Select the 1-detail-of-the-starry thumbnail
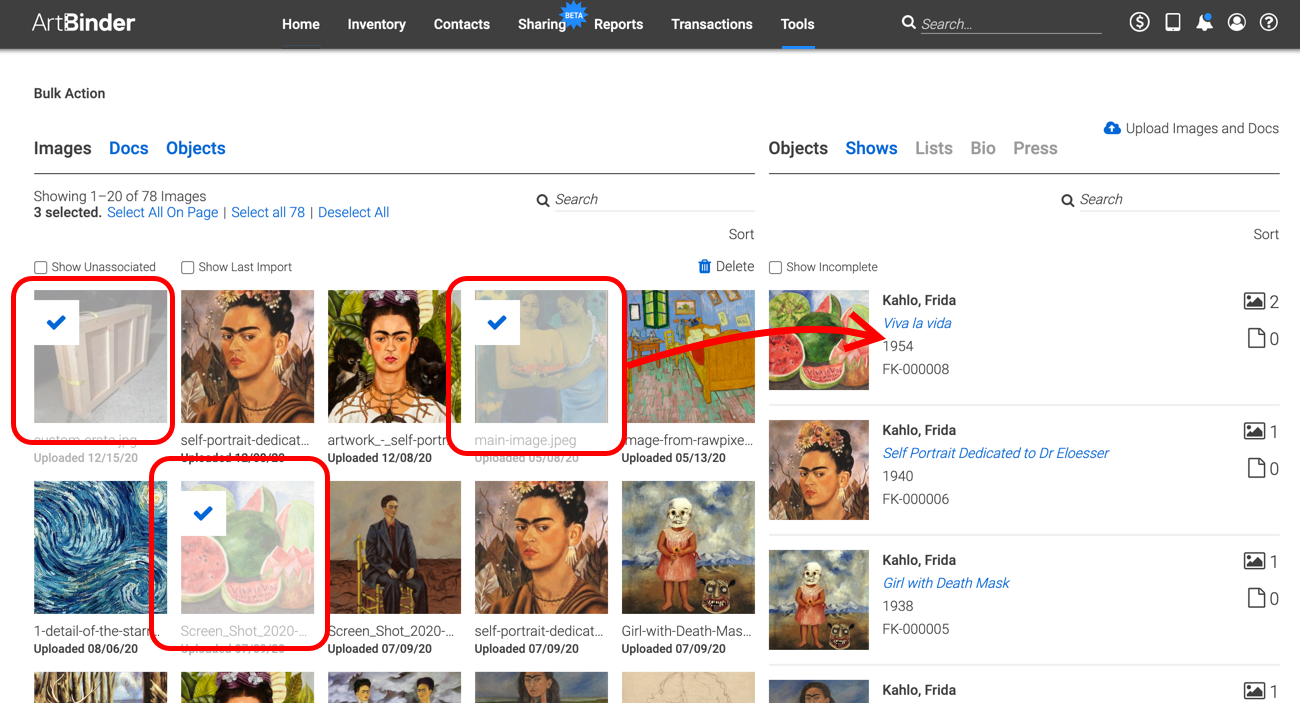 [x=100, y=547]
